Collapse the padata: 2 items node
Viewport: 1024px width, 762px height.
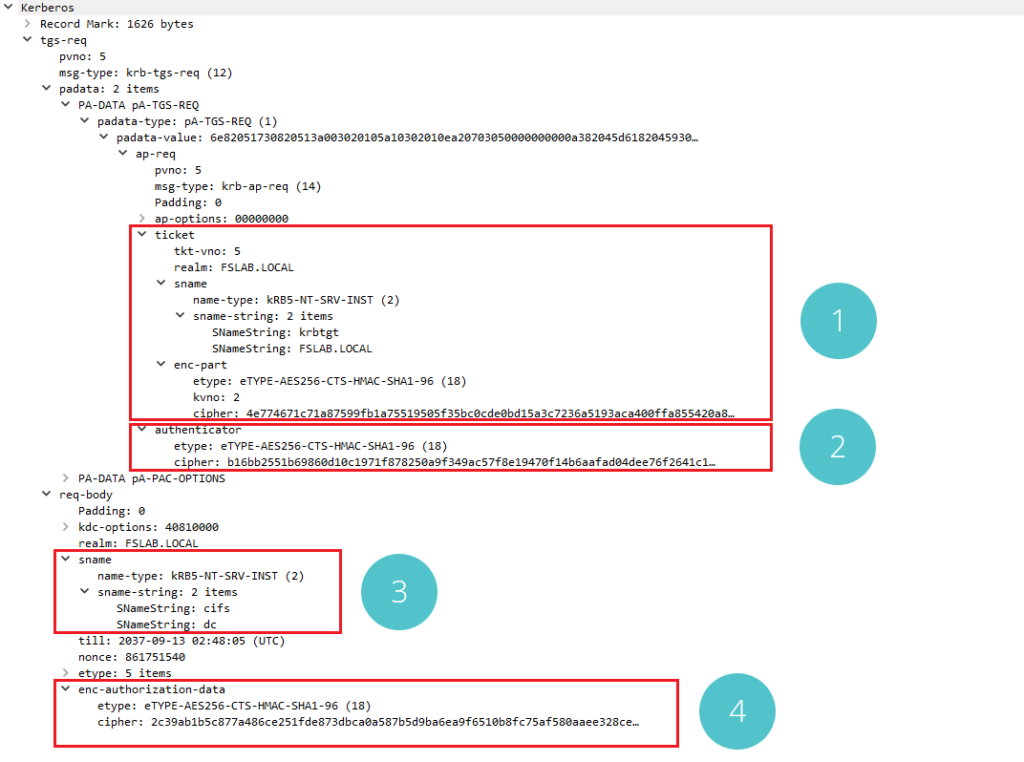[46, 88]
